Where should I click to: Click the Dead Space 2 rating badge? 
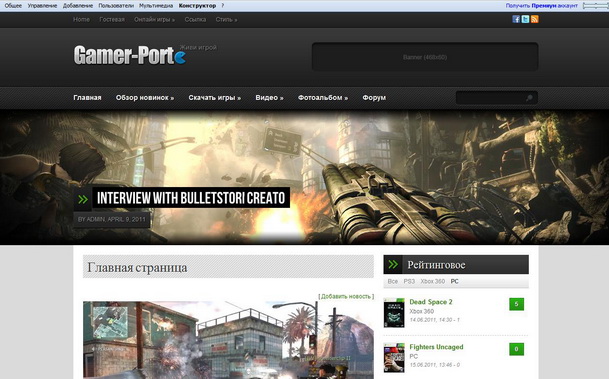tap(516, 304)
